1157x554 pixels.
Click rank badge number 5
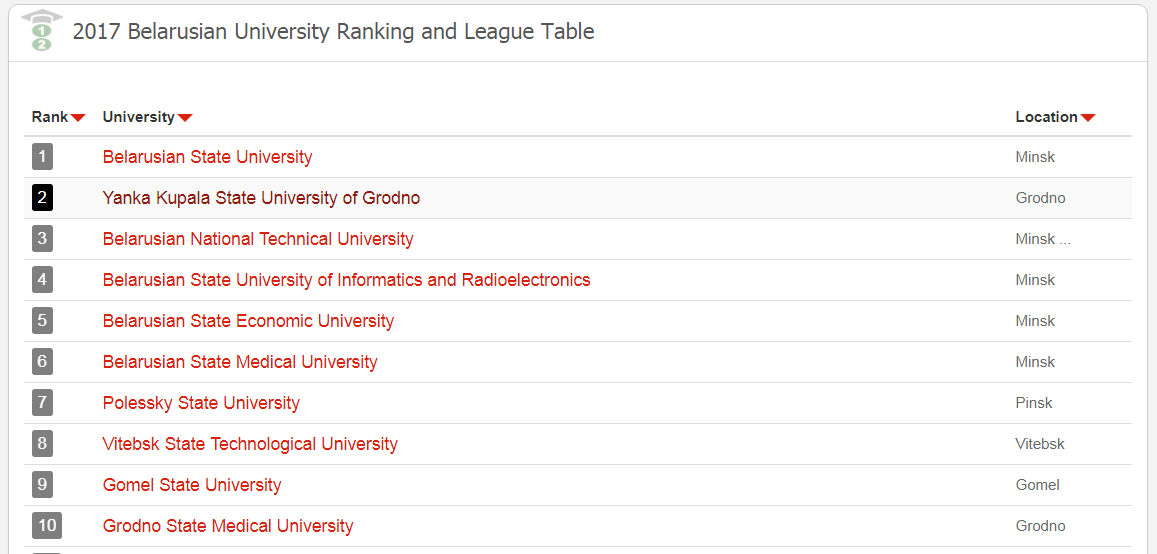(x=42, y=321)
